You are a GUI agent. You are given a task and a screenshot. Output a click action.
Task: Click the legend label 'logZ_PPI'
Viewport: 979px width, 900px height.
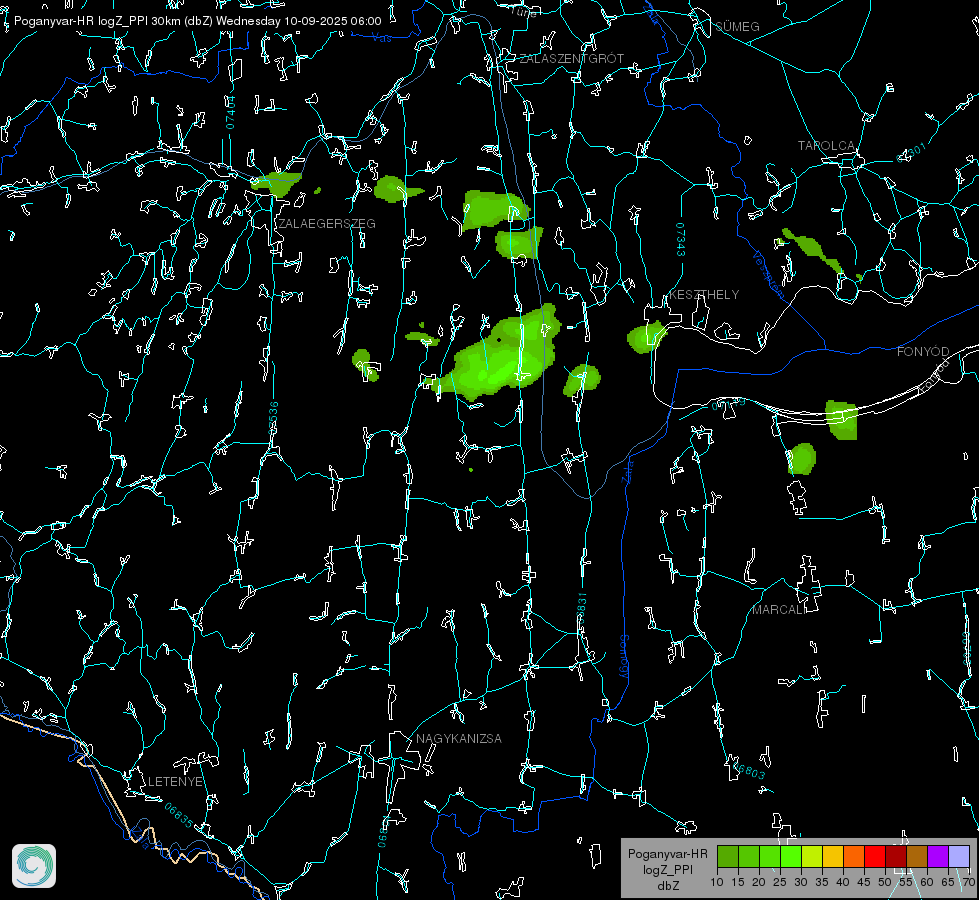tap(667, 869)
